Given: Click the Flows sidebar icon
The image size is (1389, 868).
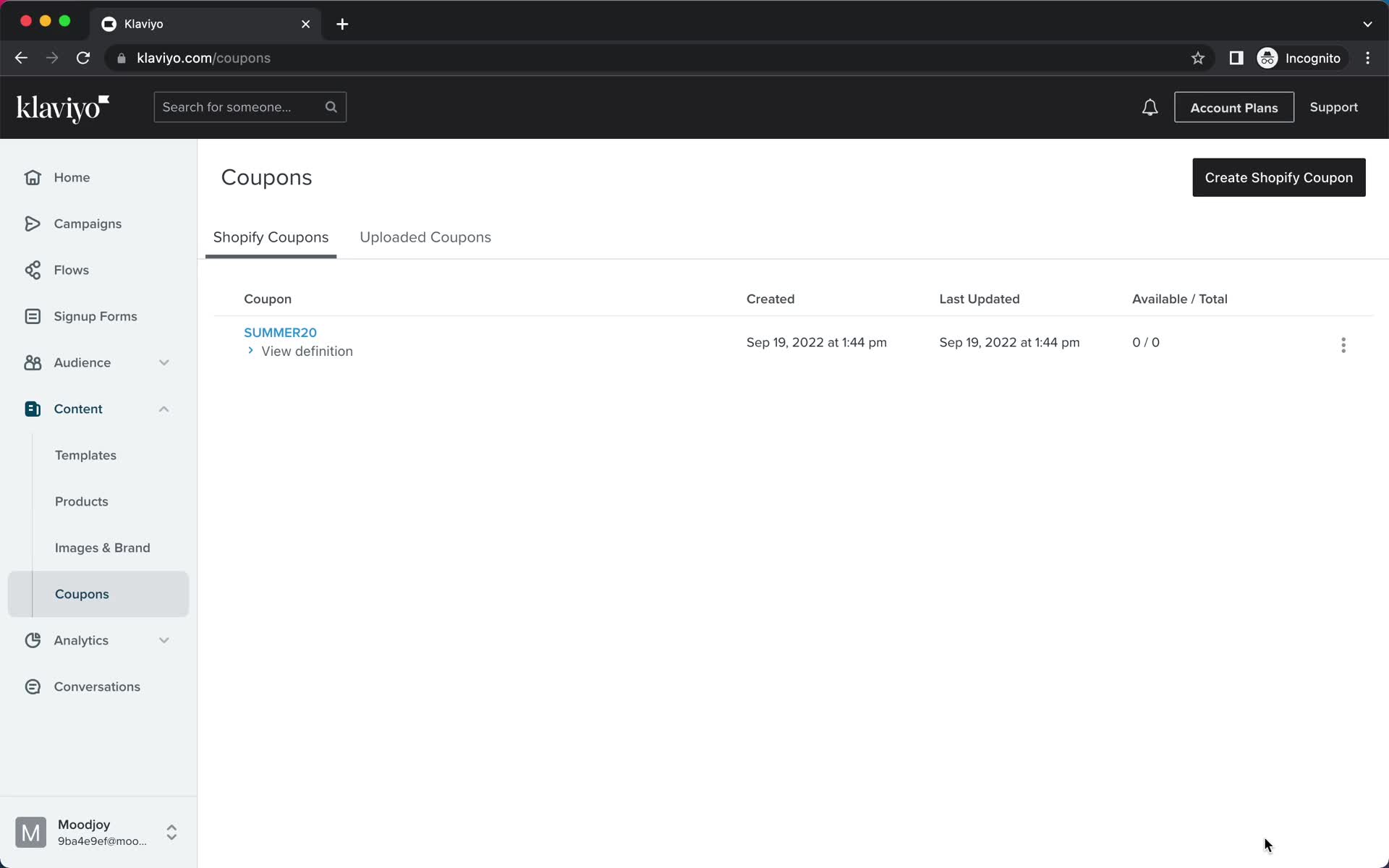Looking at the screenshot, I should [33, 270].
